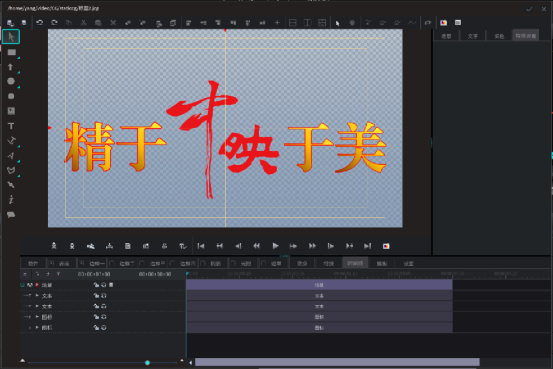Select the circle shape tool
This screenshot has height=369, width=553.
[x=11, y=81]
